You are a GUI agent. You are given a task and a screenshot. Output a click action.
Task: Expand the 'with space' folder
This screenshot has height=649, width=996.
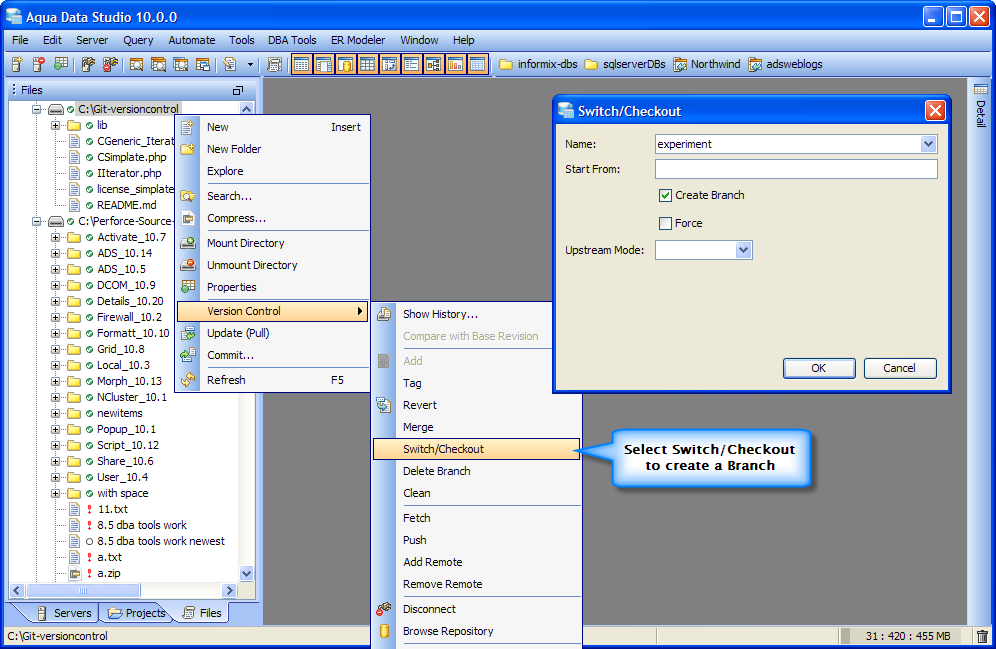coord(56,493)
